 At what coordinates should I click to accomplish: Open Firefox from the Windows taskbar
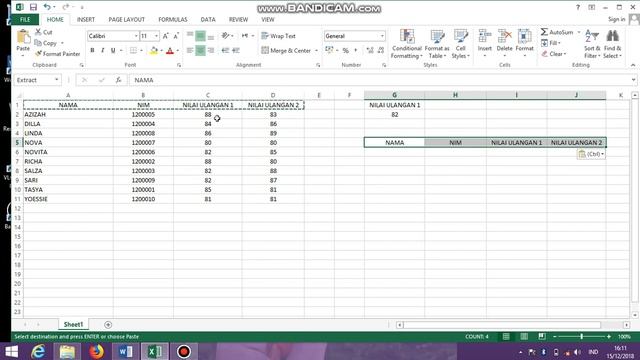[97, 351]
